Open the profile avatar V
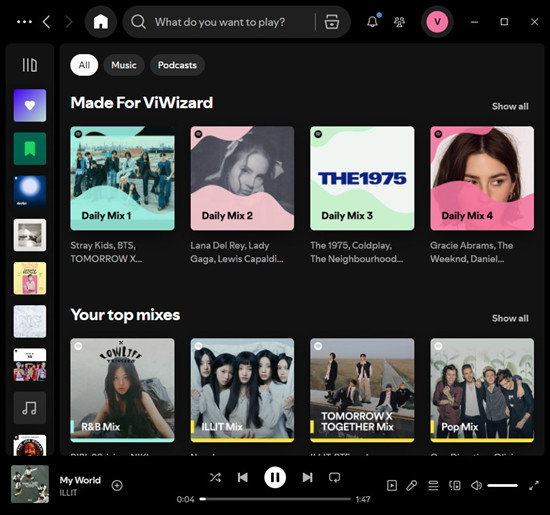Screen dimensions: 550x515 [437, 22]
